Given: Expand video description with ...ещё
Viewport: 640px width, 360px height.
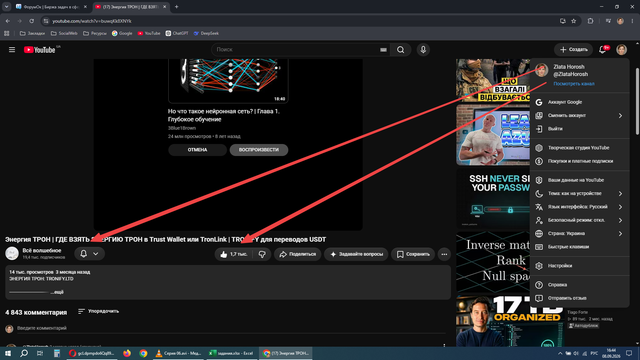Looking at the screenshot, I should (x=57, y=292).
